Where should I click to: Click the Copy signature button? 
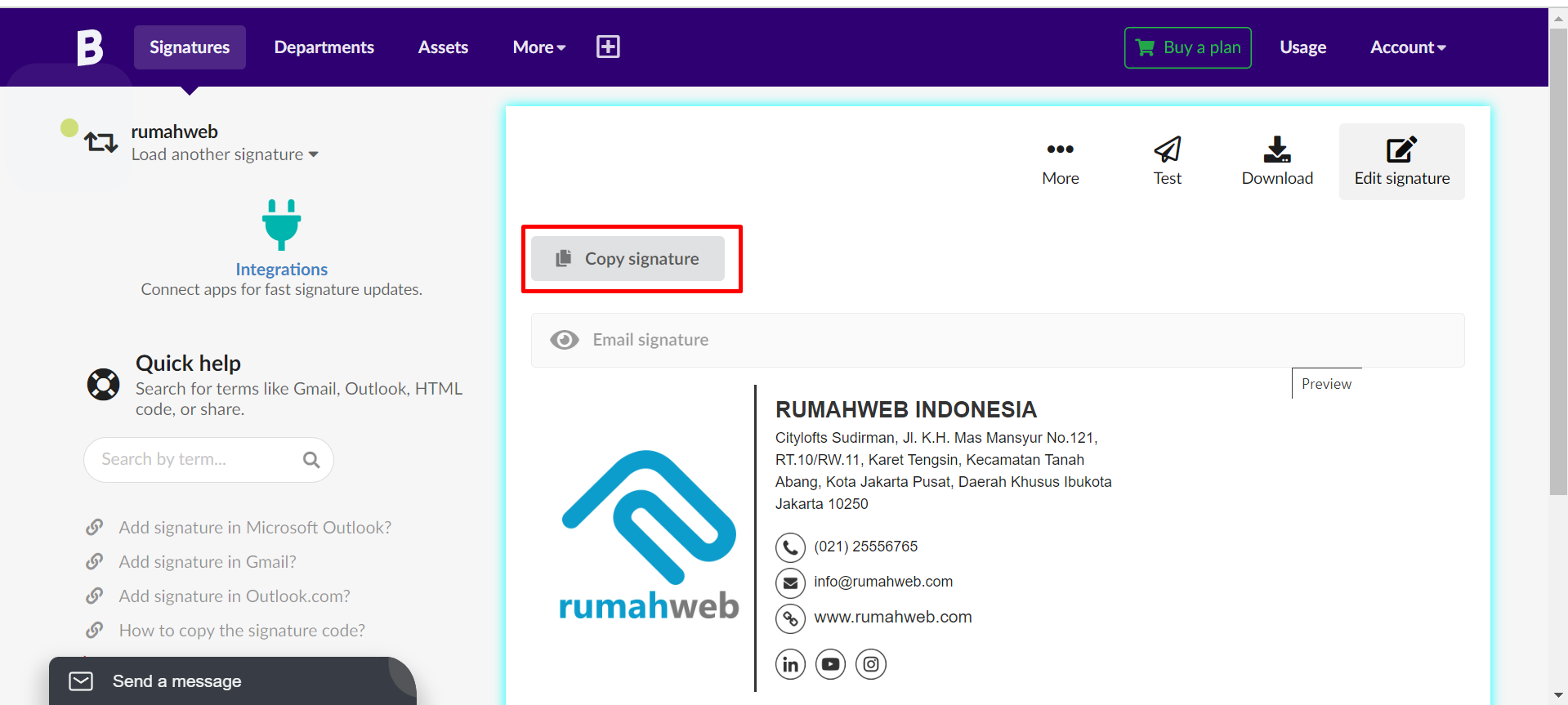pos(628,259)
